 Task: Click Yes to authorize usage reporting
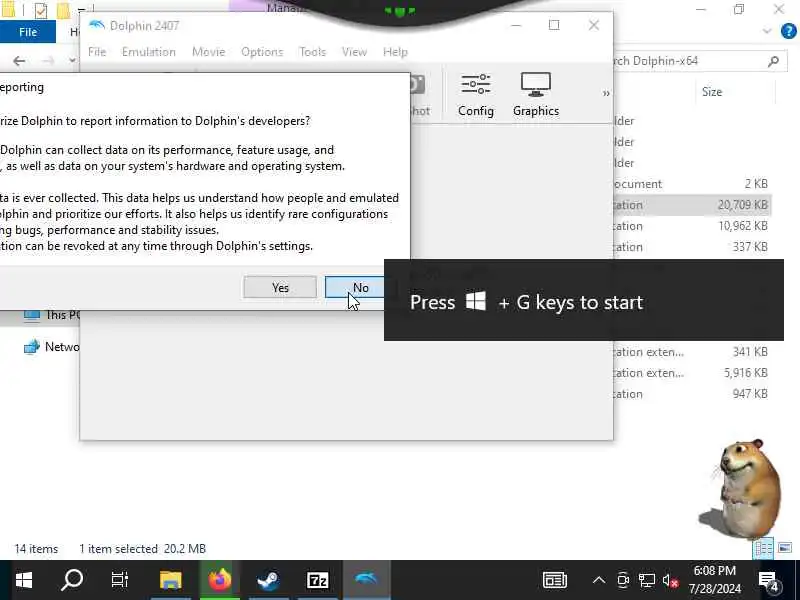(280, 288)
